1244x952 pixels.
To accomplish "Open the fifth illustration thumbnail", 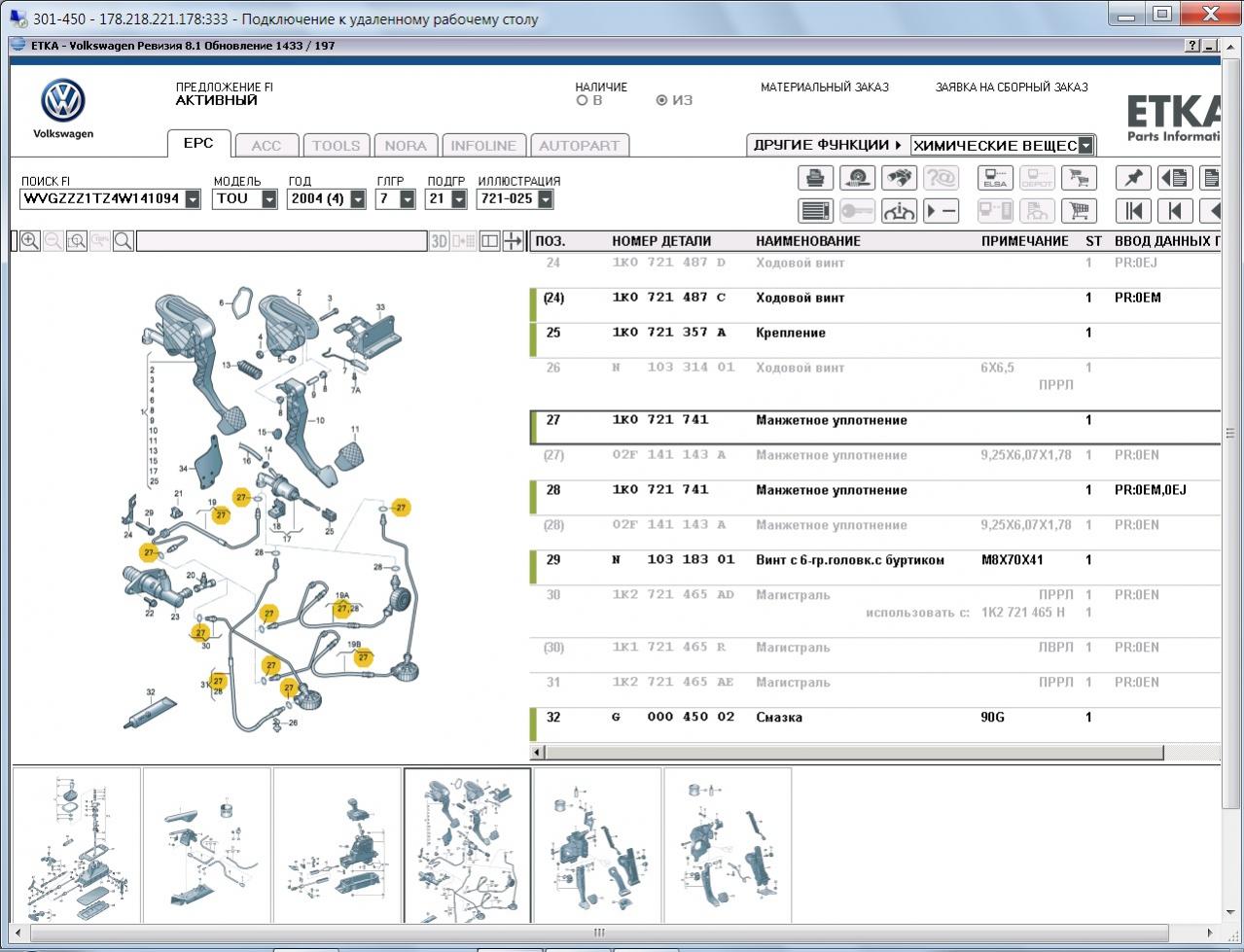I will 598,844.
